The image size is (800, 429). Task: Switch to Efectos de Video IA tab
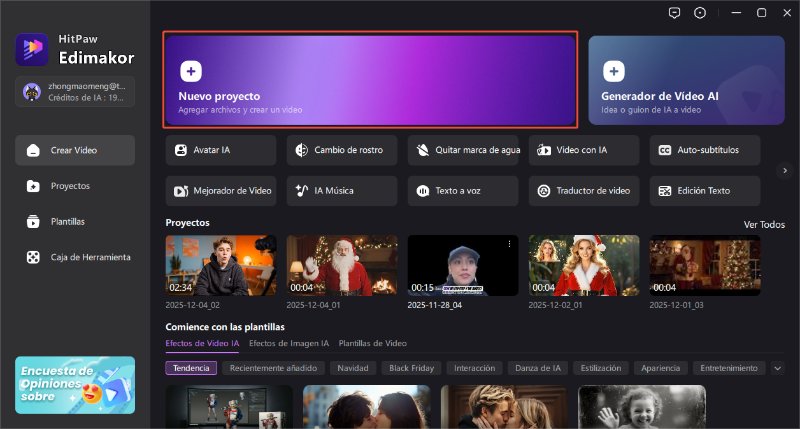coord(202,343)
